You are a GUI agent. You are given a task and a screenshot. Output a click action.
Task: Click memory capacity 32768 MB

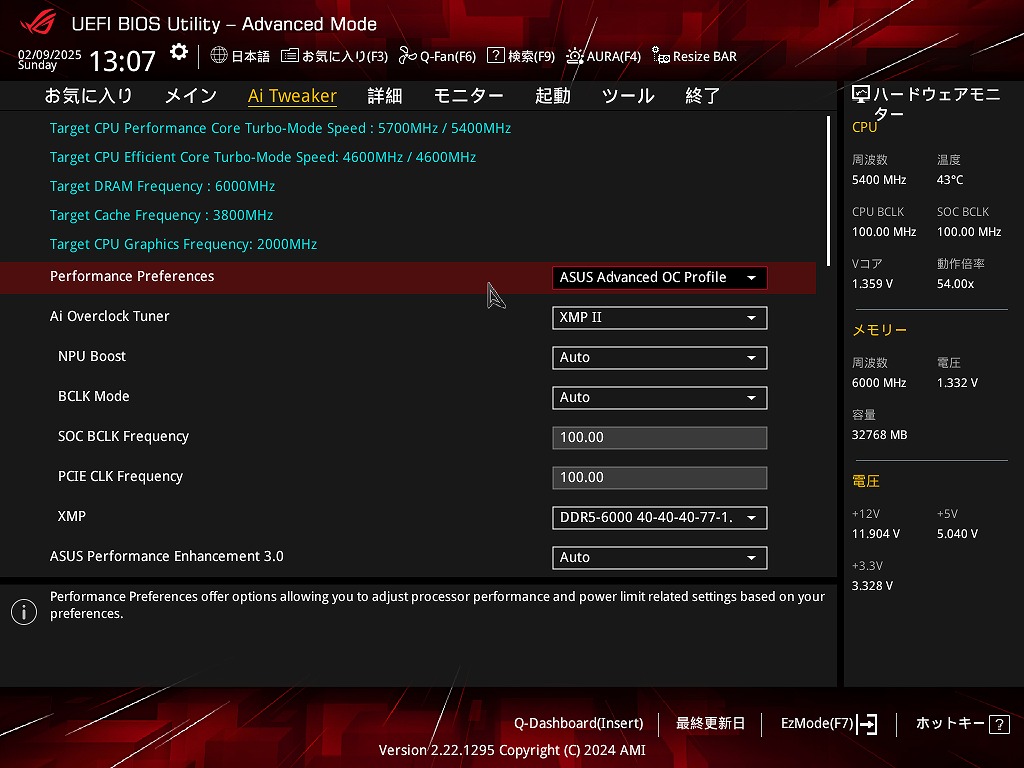coord(880,435)
